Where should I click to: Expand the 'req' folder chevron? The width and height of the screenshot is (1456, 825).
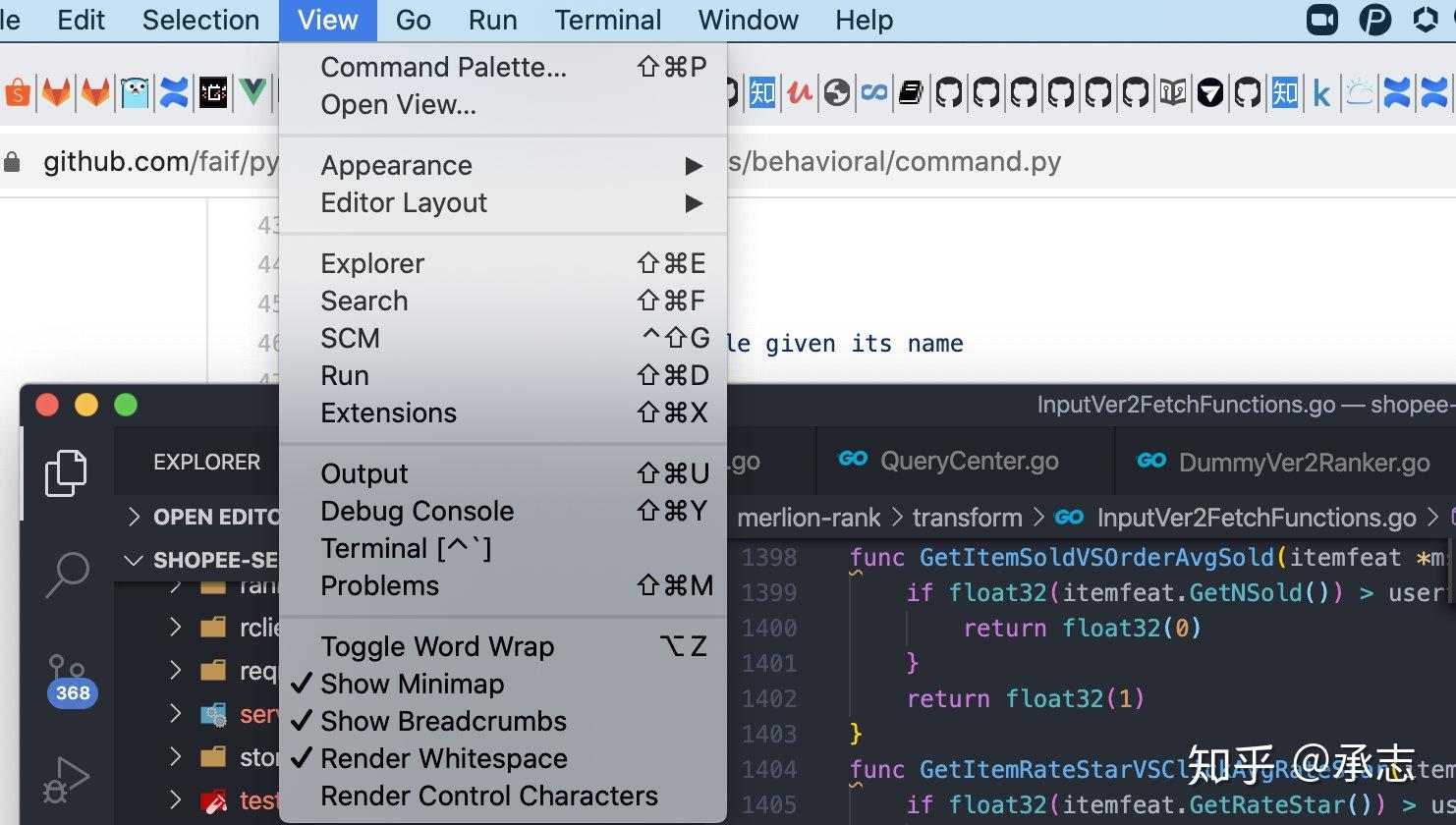(x=176, y=670)
